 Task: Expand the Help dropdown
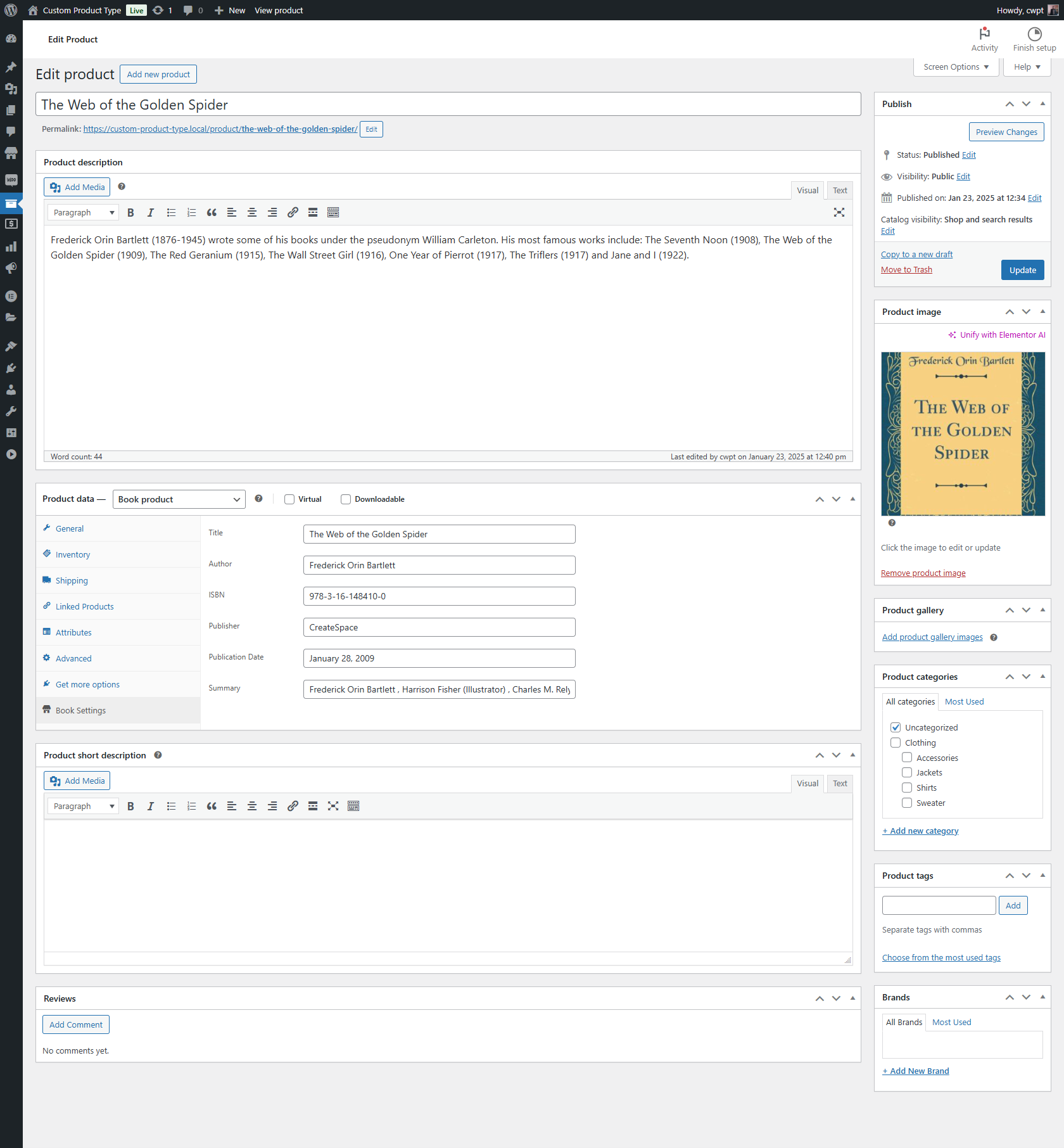point(1027,67)
